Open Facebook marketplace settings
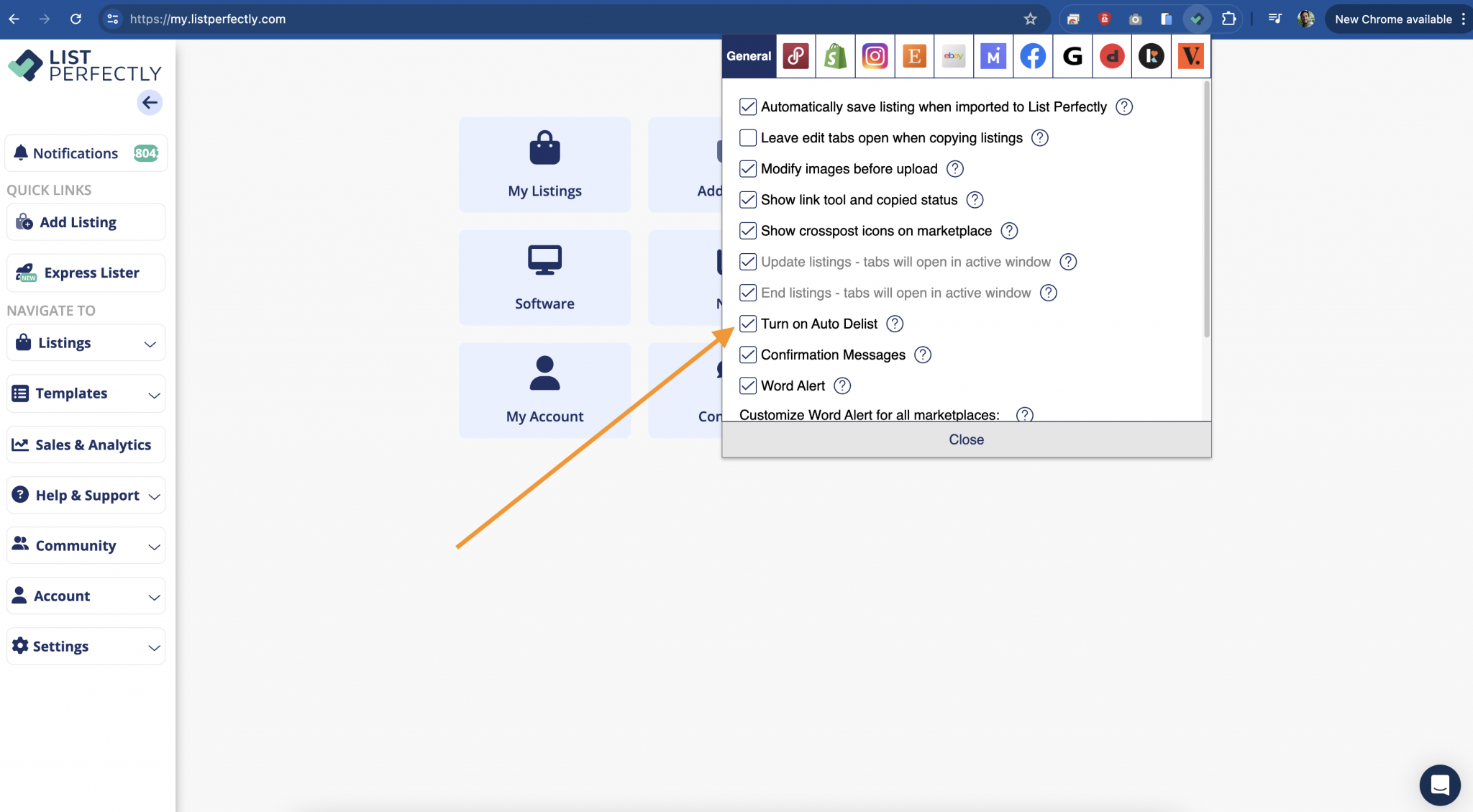This screenshot has height=812, width=1473. pyautogui.click(x=1033, y=56)
